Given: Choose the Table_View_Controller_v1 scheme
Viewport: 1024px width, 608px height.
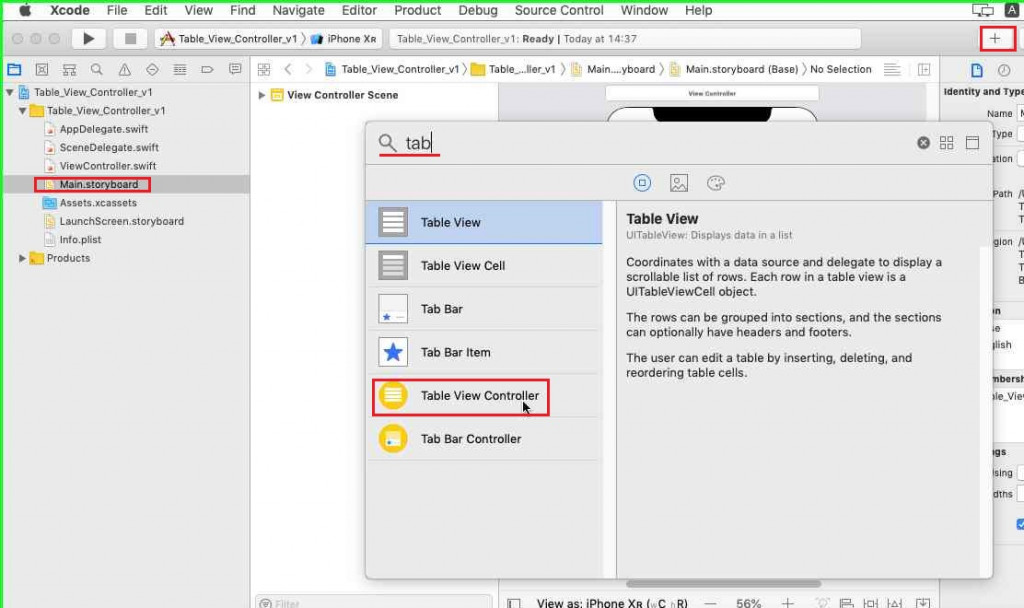Looking at the screenshot, I should click(229, 39).
